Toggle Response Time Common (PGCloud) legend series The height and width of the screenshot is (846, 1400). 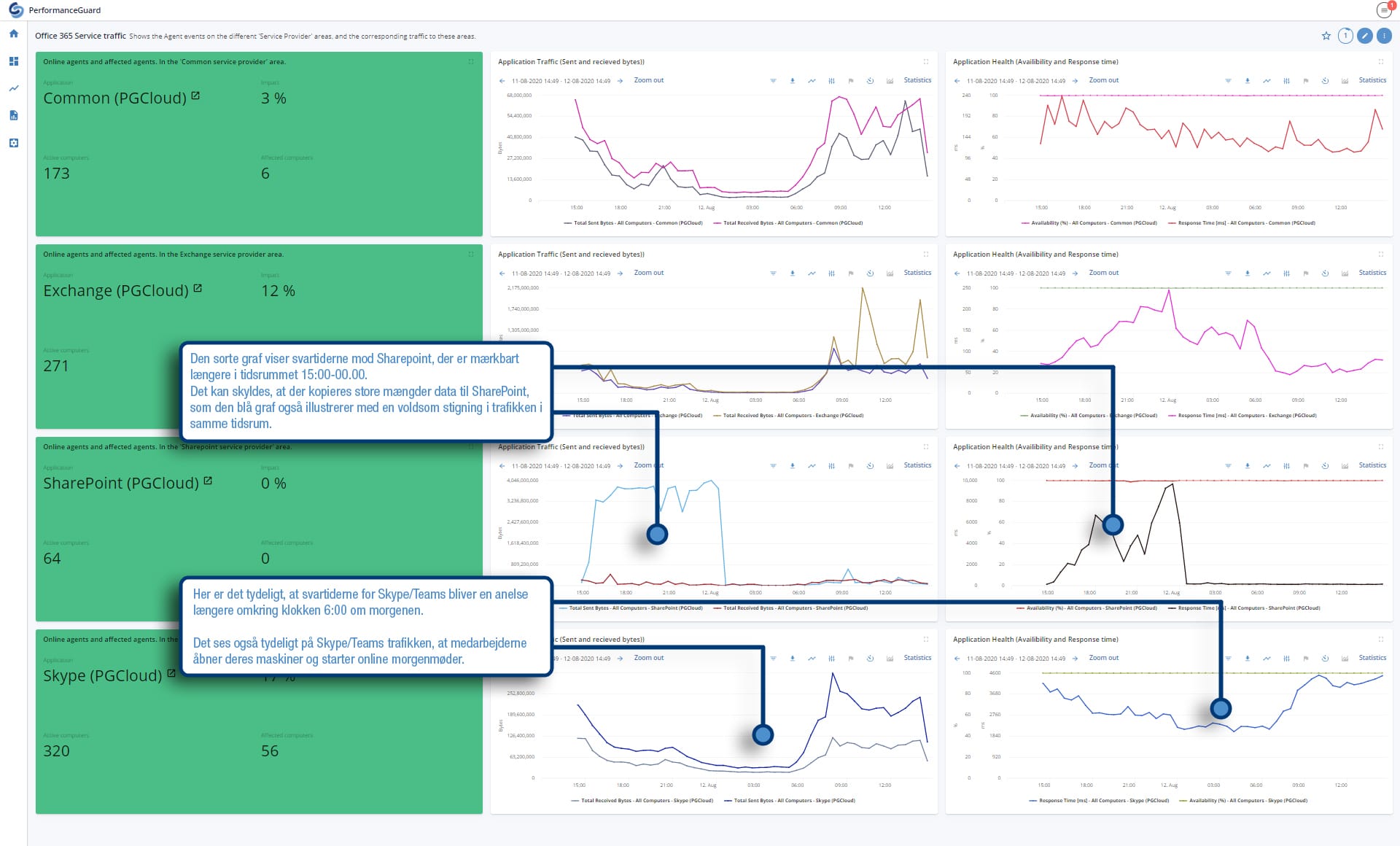[x=1242, y=223]
